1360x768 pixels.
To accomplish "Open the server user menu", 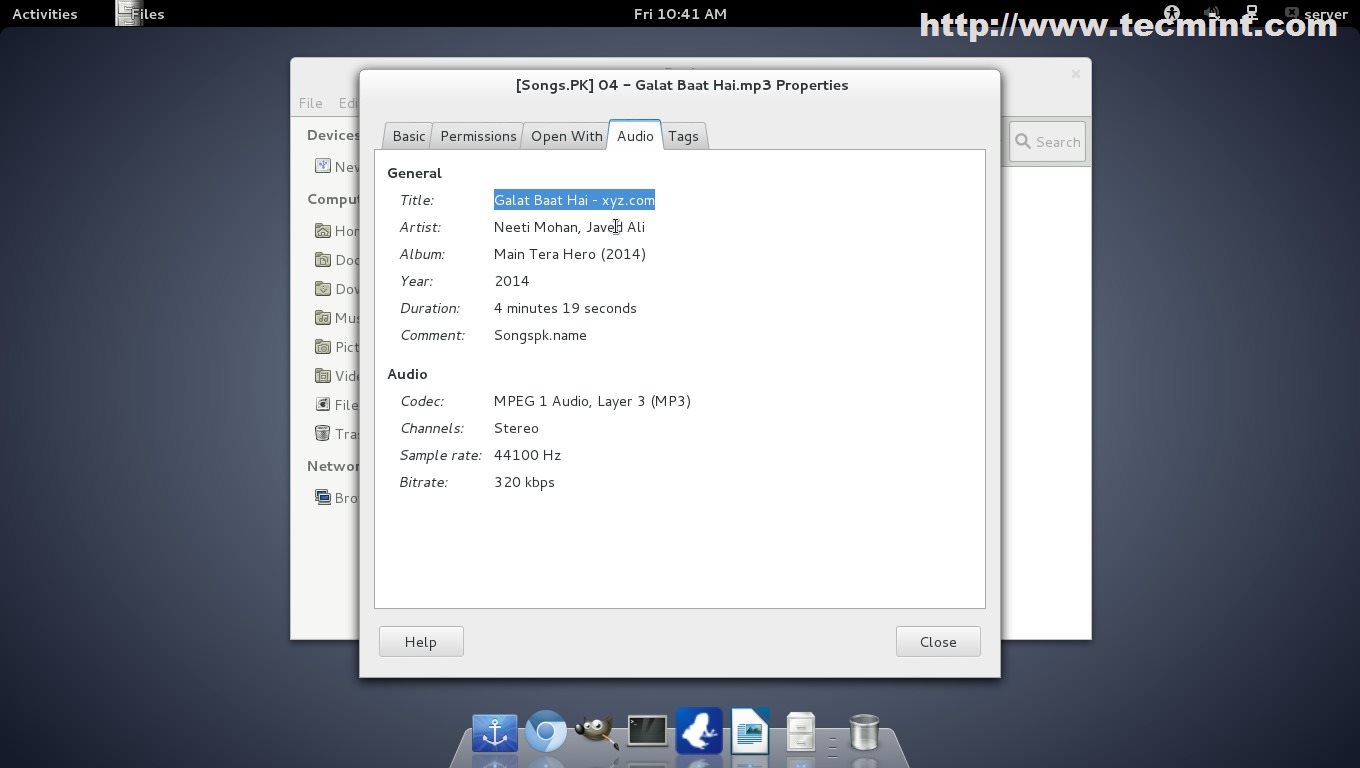I will [x=1325, y=14].
